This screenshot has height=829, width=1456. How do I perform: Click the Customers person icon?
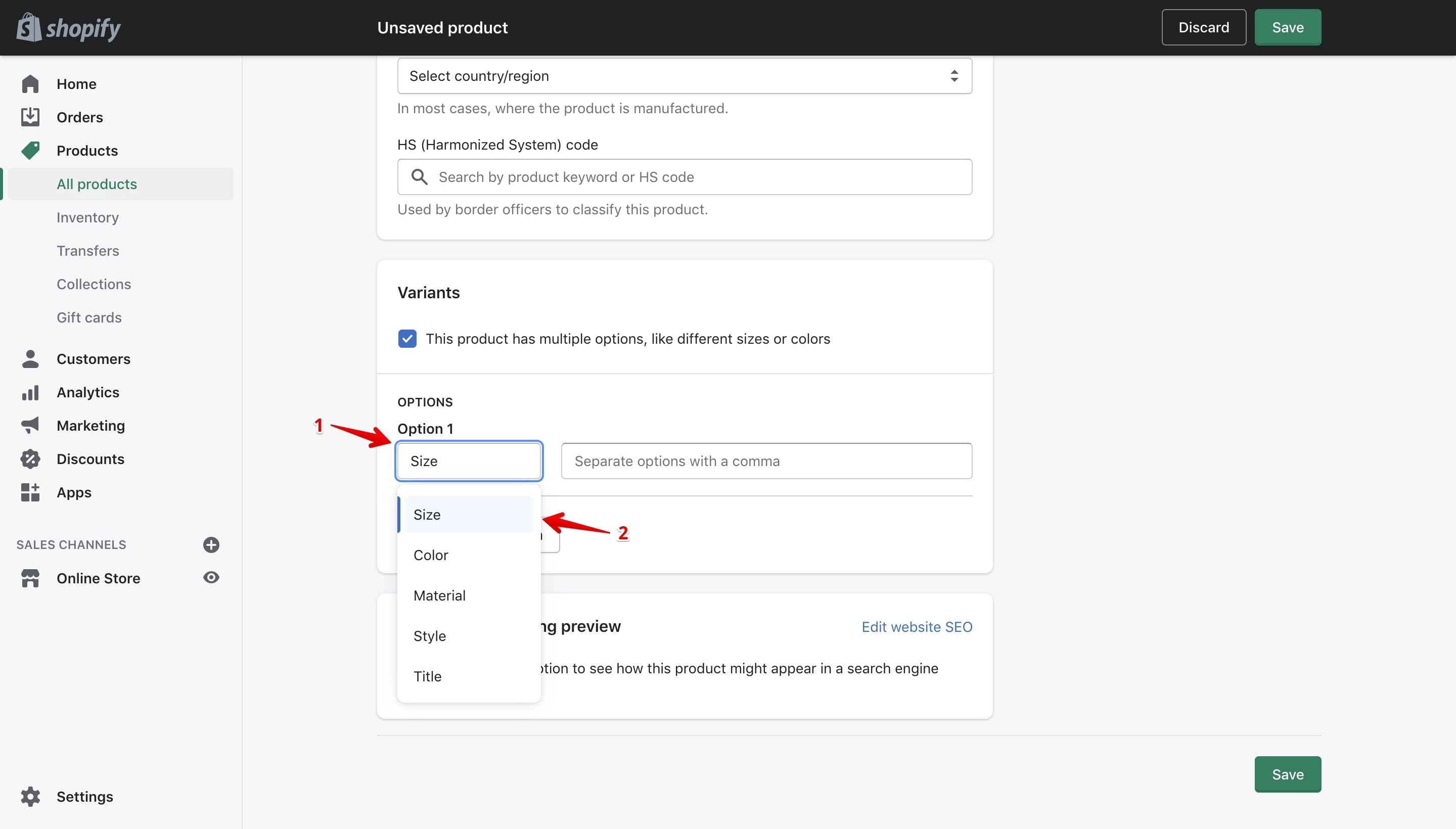[x=30, y=359]
